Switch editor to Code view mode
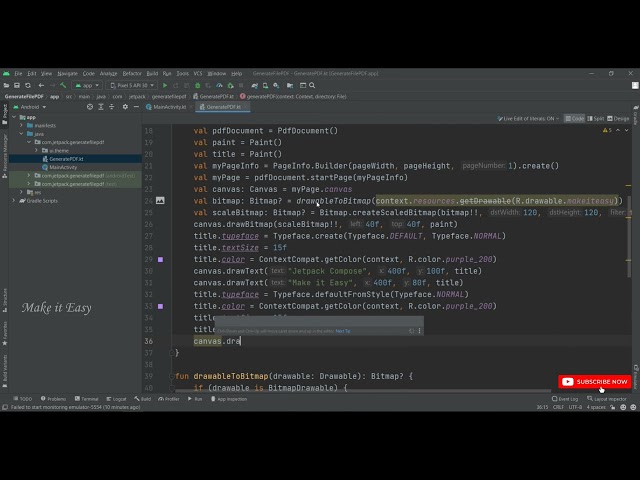The image size is (640, 480). point(574,118)
